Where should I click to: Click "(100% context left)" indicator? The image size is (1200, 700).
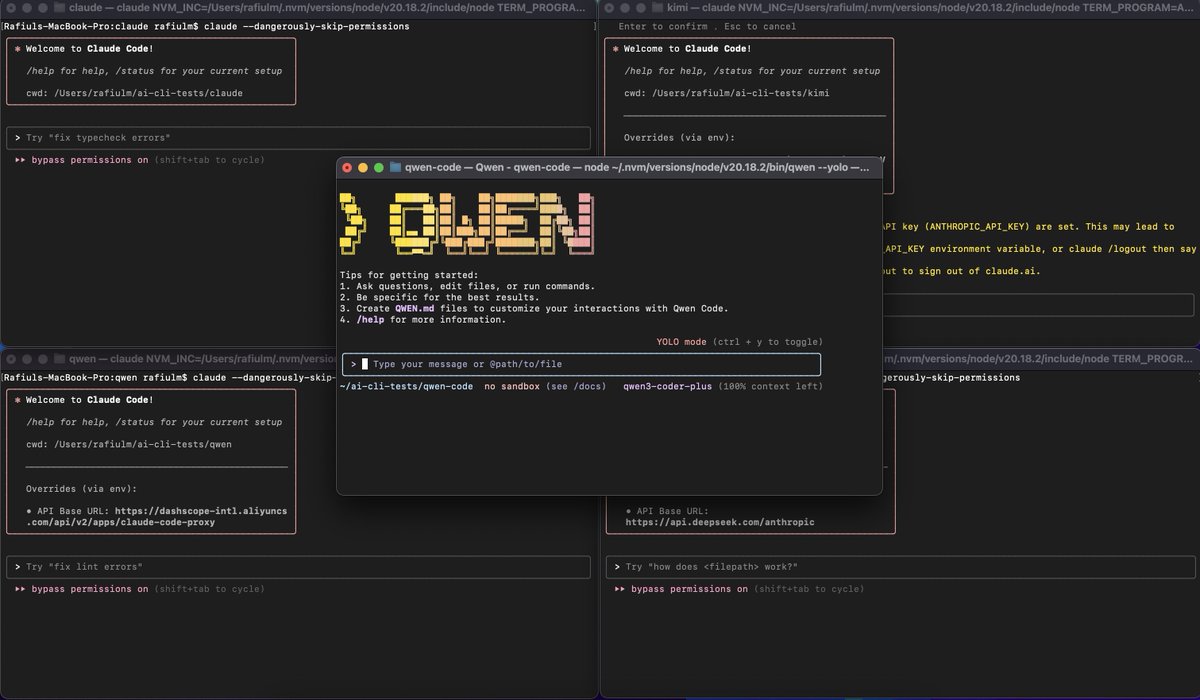coord(771,386)
